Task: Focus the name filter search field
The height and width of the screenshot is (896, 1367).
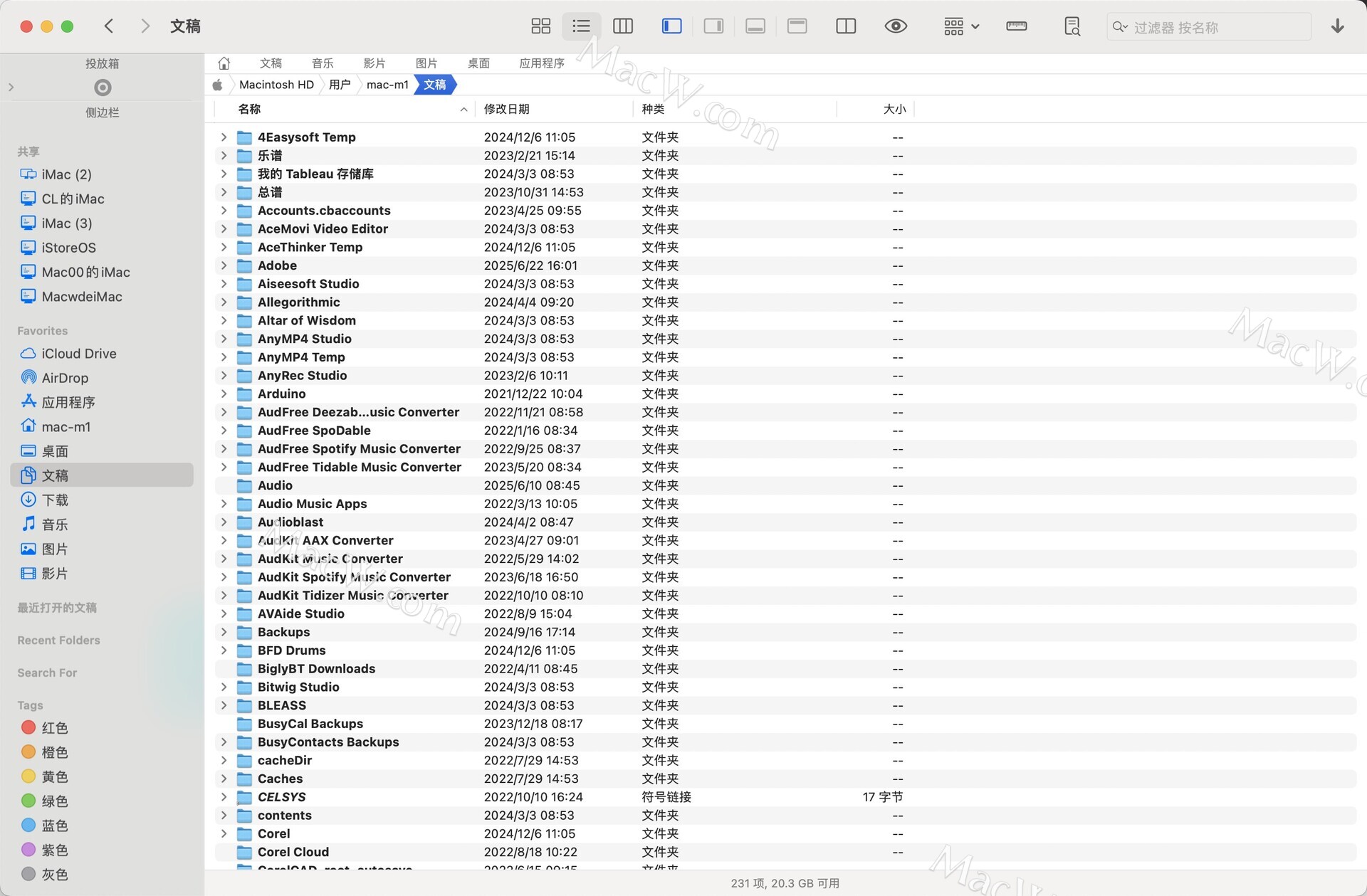Action: point(1209,27)
